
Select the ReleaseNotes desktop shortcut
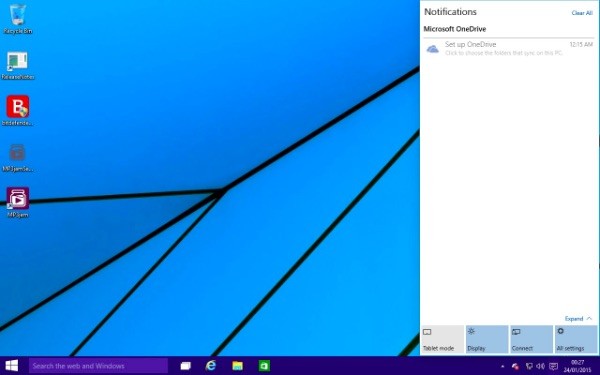tap(18, 65)
